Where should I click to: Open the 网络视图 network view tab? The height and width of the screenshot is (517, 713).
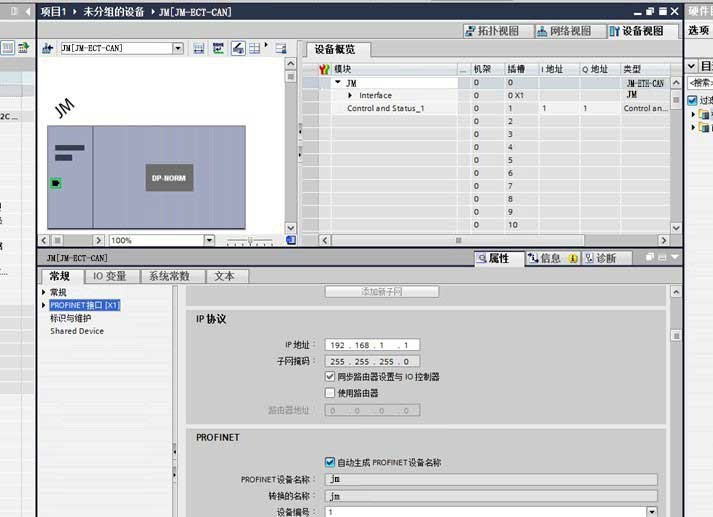coord(564,31)
